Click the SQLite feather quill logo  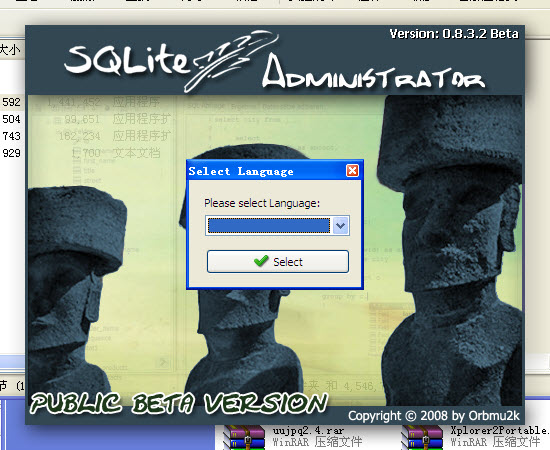point(232,61)
